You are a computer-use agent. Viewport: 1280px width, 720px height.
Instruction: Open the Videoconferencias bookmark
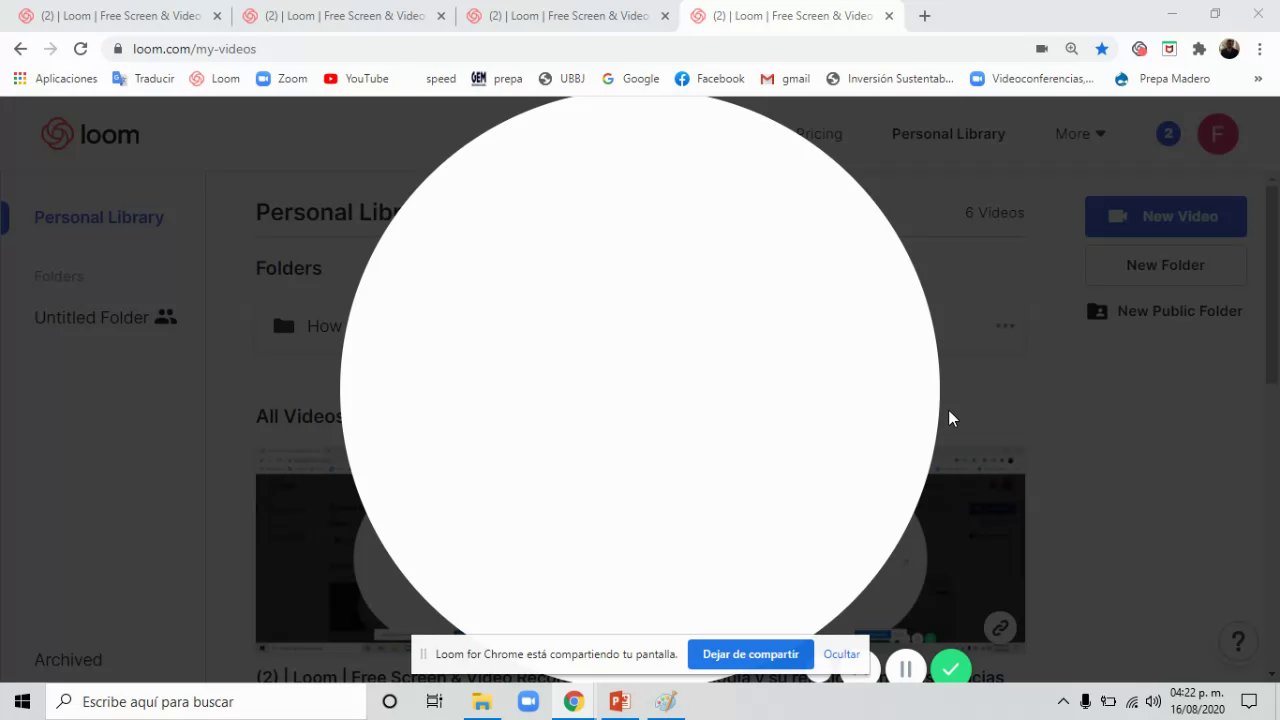pyautogui.click(x=1032, y=79)
